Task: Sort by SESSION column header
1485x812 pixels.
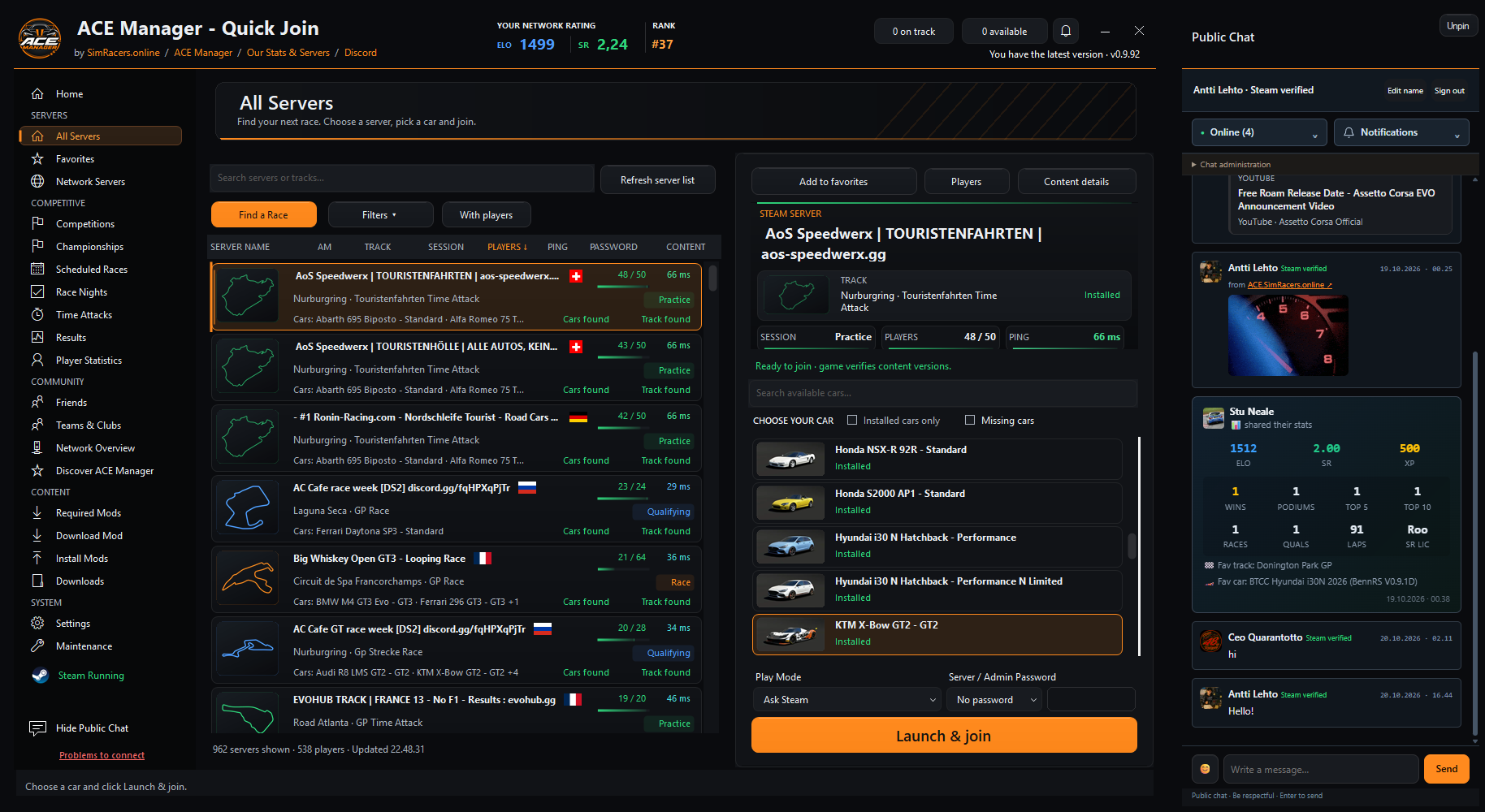Action: click(x=446, y=247)
